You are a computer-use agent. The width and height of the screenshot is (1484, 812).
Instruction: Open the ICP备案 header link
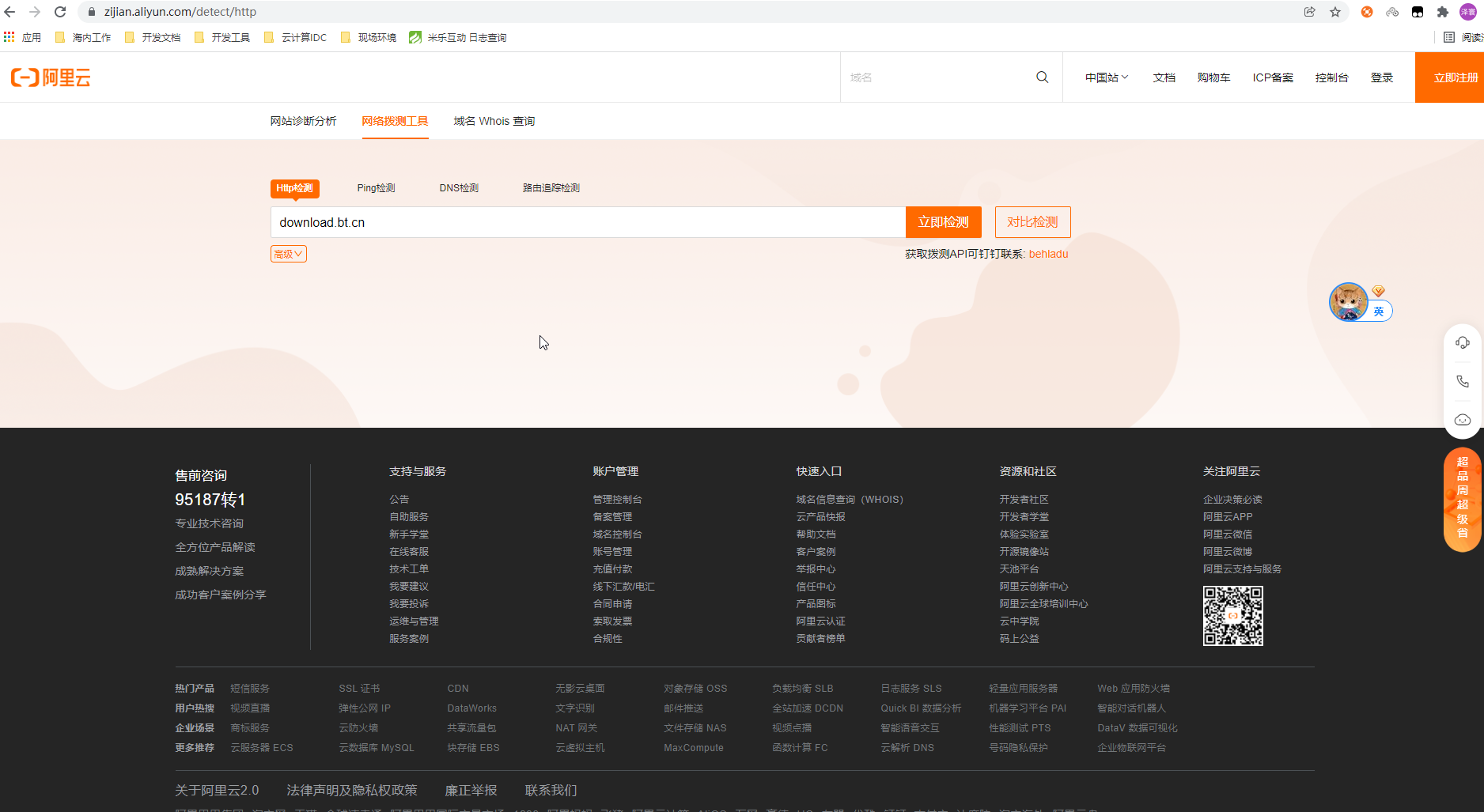click(1273, 77)
